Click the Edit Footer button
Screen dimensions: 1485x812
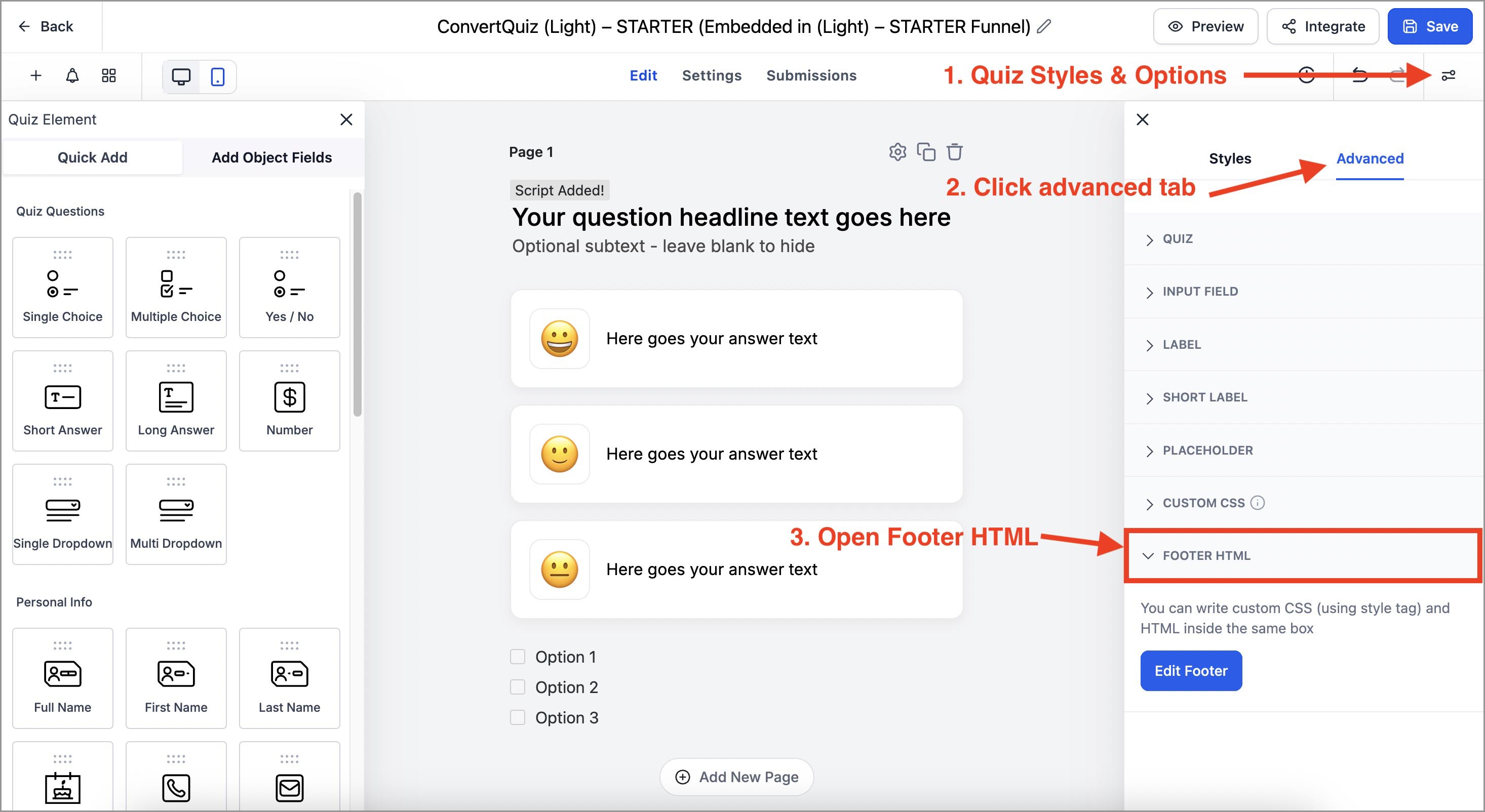click(1190, 671)
